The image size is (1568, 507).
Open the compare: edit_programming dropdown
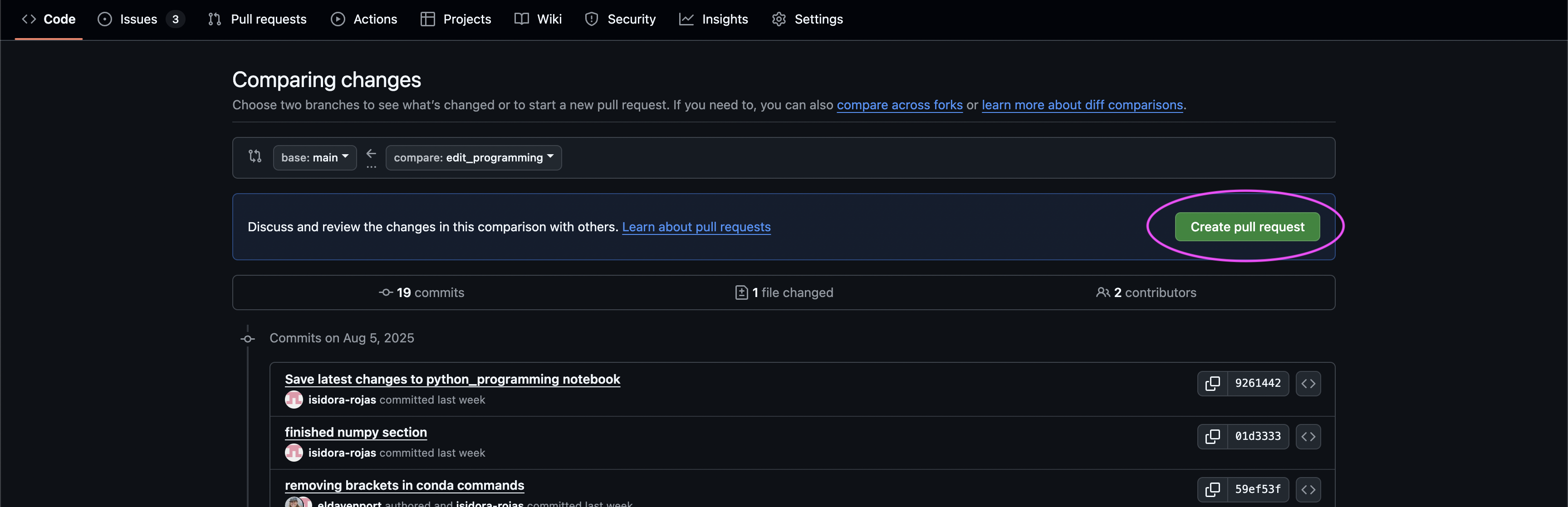coord(473,158)
